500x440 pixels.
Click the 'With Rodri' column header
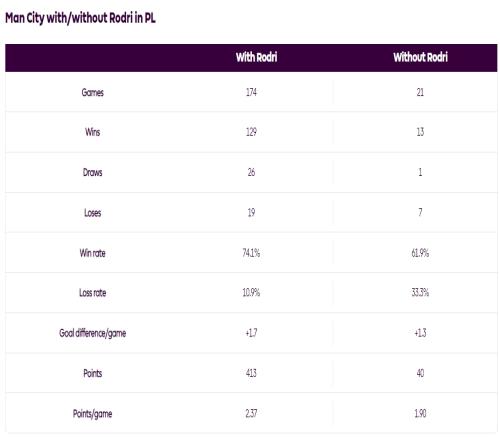256,57
